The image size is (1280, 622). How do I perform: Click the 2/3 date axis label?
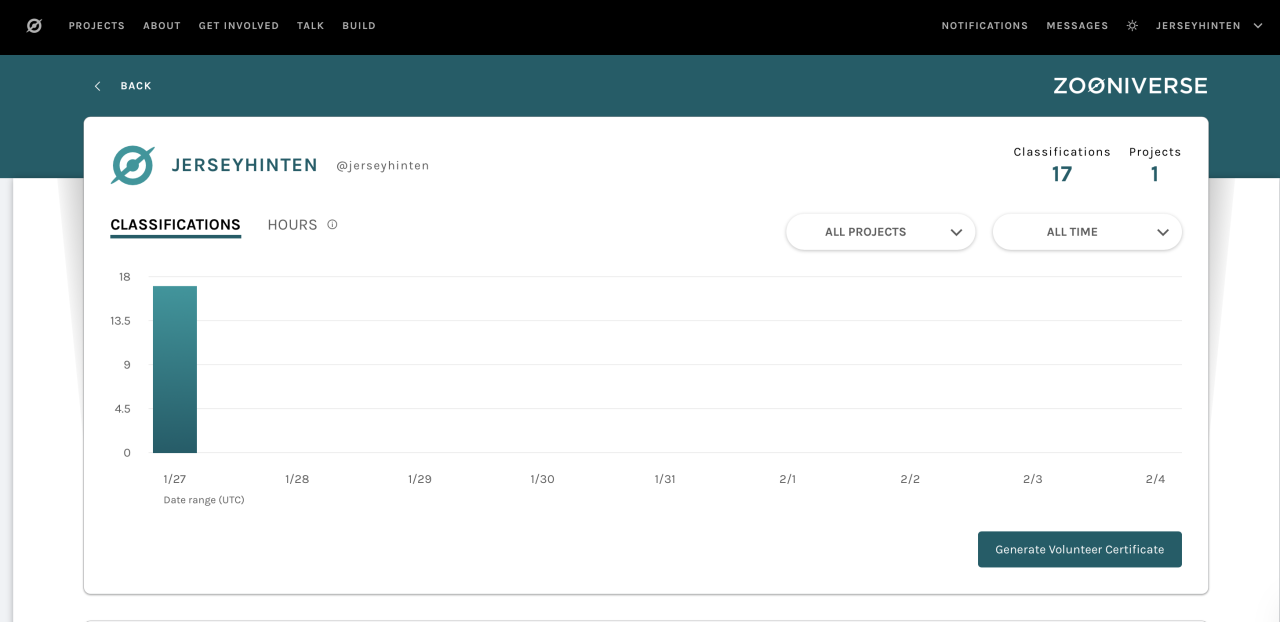(1033, 479)
